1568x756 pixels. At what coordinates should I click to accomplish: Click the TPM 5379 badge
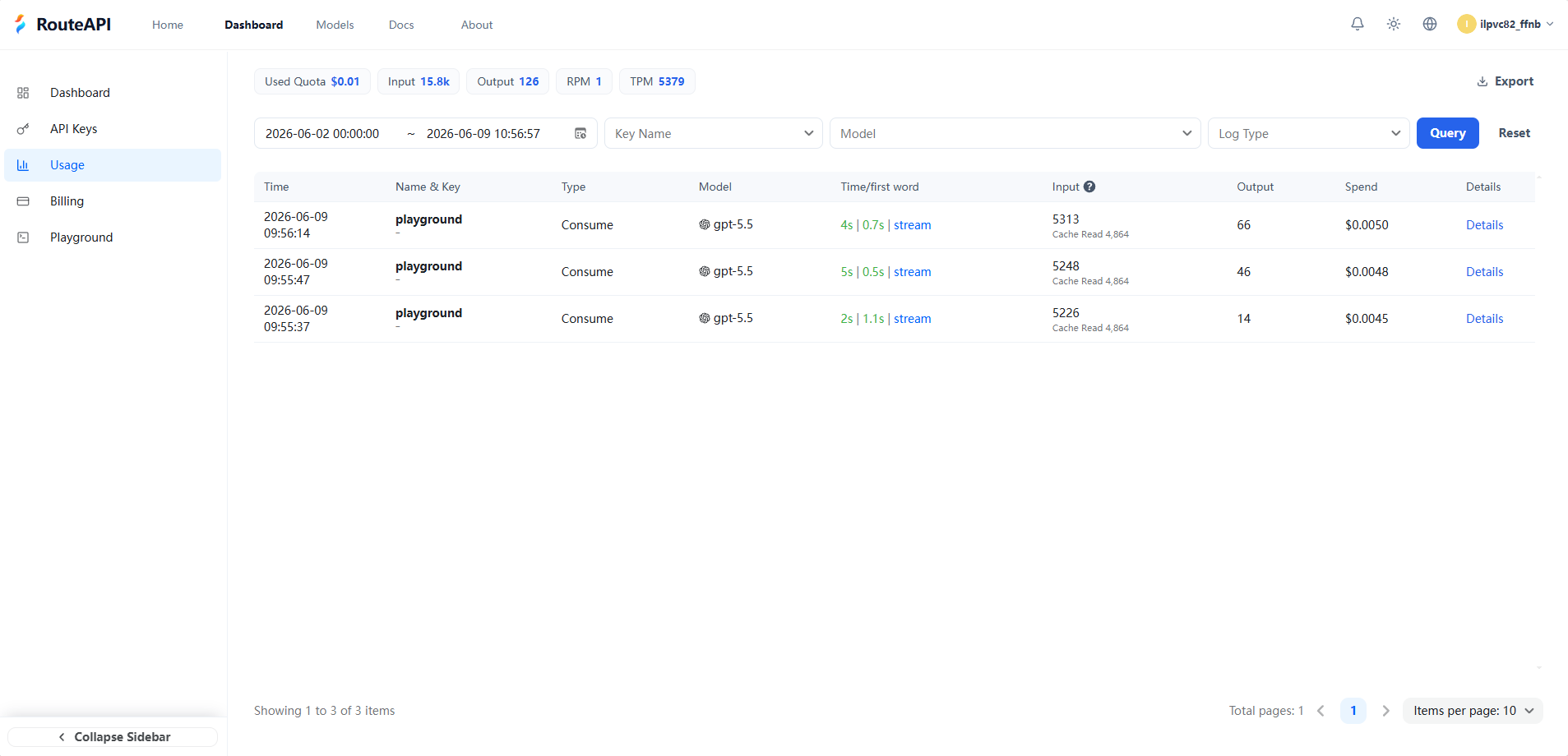(x=657, y=81)
